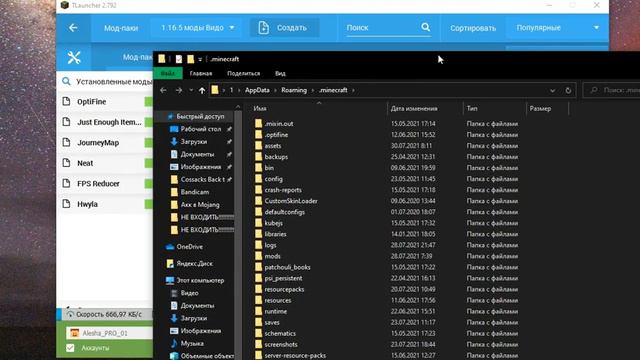Click the Сортировать label
The height and width of the screenshot is (360, 640).
[473, 28]
